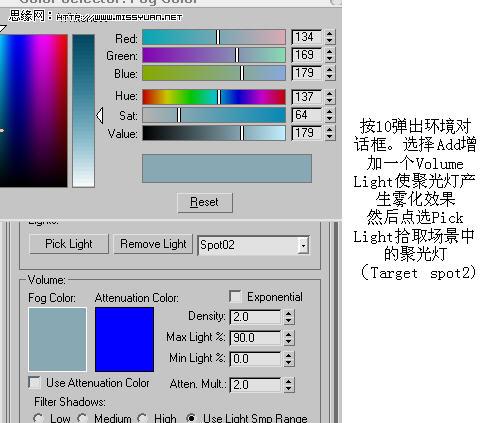The width and height of the screenshot is (496, 423).
Task: Click the Blue channel slider
Action: click(x=214, y=73)
